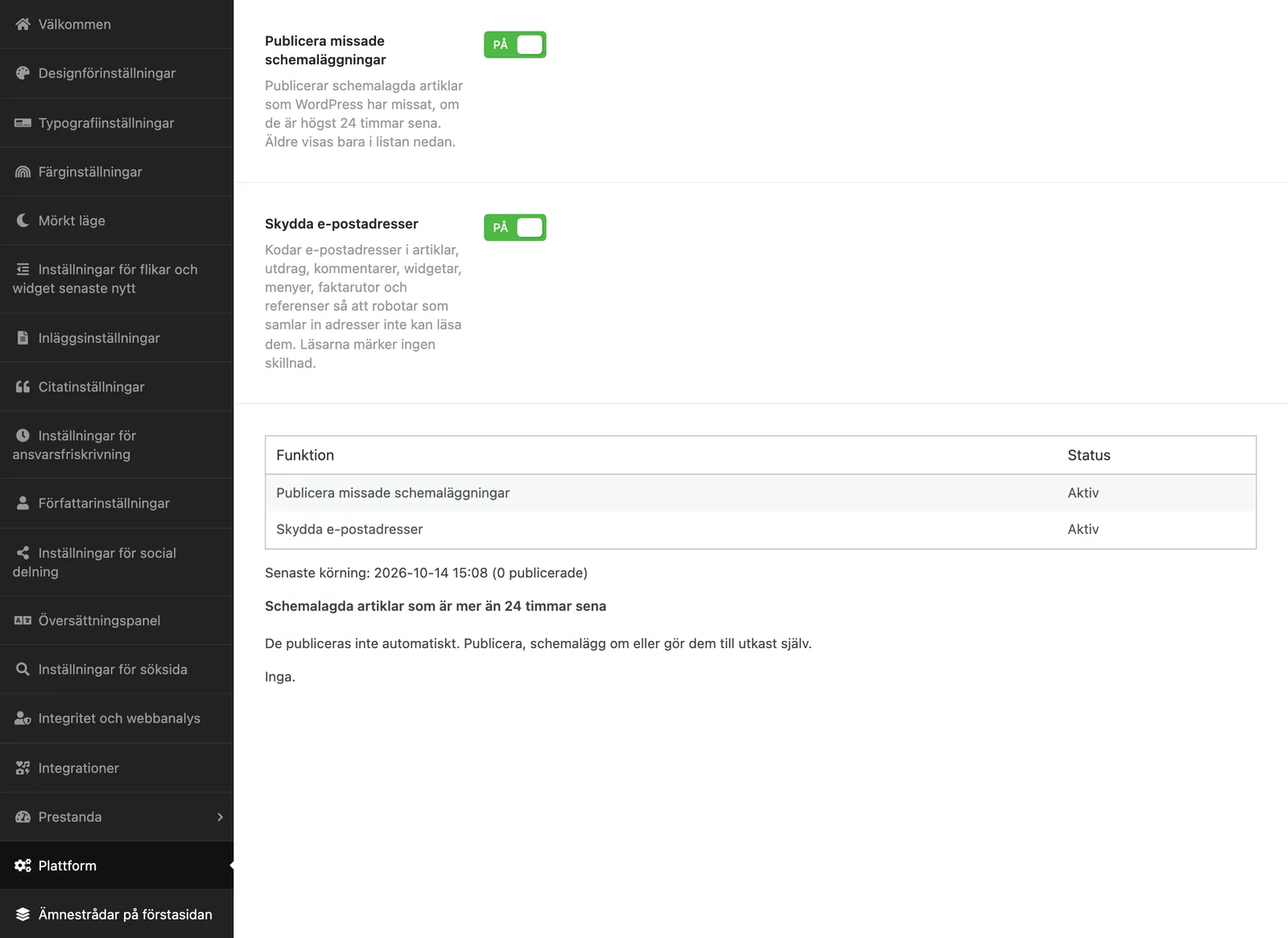The height and width of the screenshot is (938, 1288).
Task: Expand the Prestanda submenu chevron
Action: coord(220,817)
